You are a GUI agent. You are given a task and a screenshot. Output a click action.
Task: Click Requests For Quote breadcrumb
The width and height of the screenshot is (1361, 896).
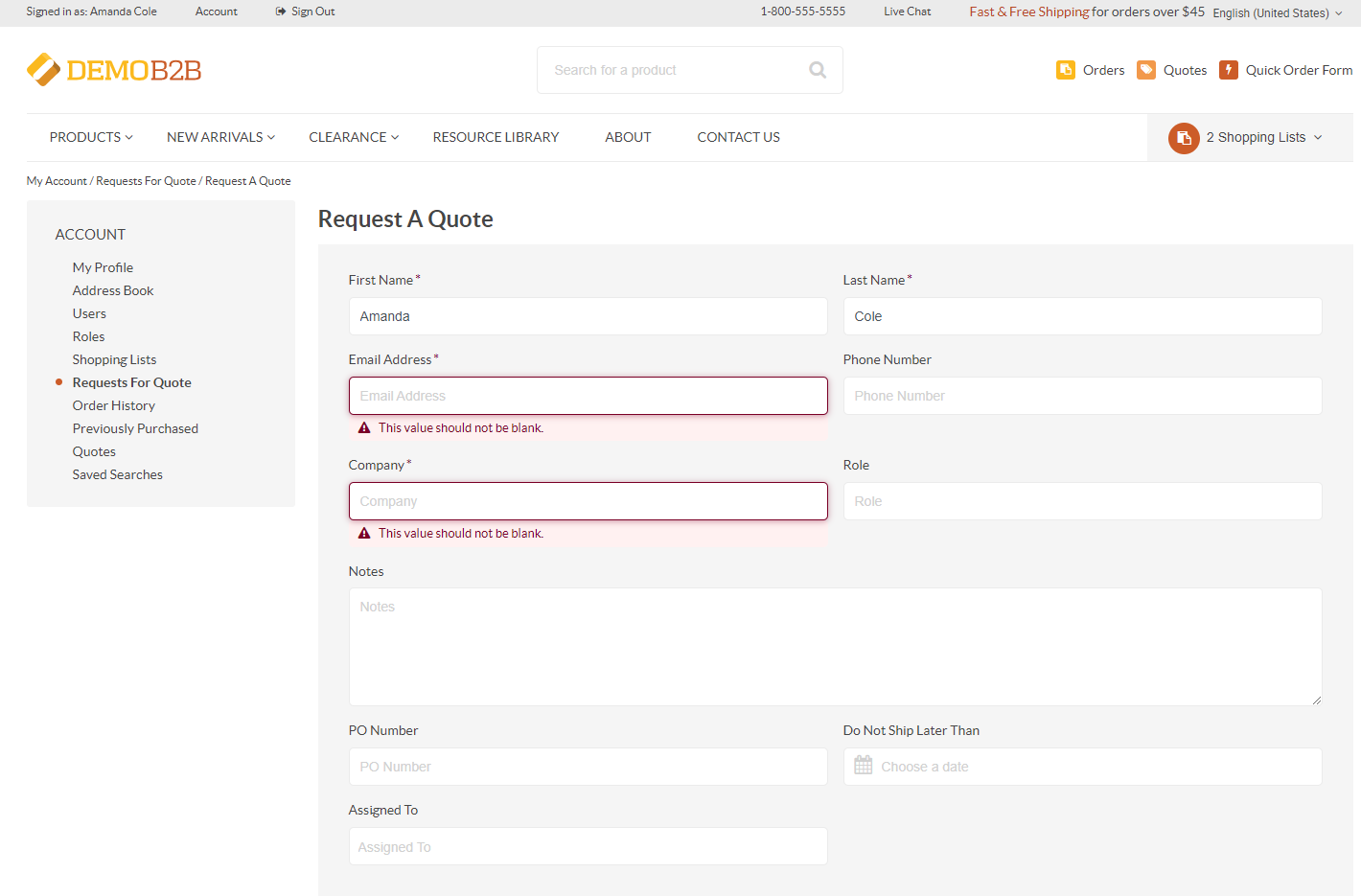[x=146, y=181]
